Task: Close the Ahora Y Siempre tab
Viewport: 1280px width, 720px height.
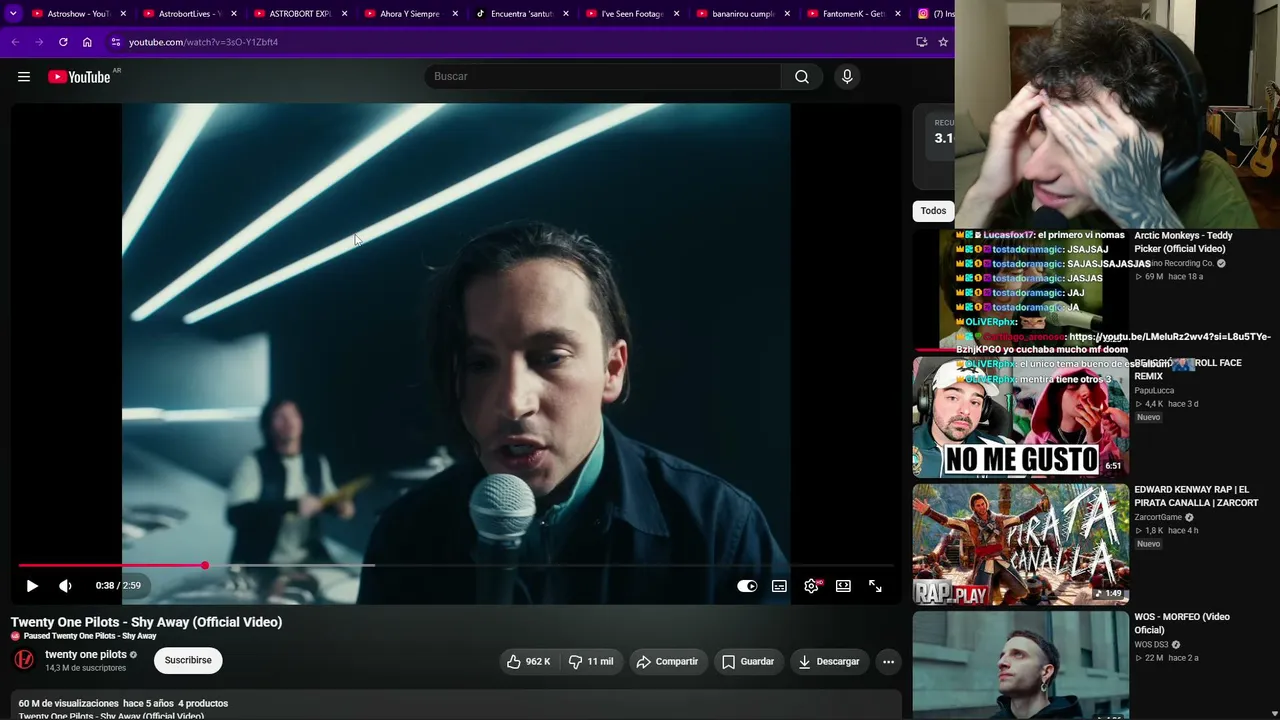Action: coord(455,14)
